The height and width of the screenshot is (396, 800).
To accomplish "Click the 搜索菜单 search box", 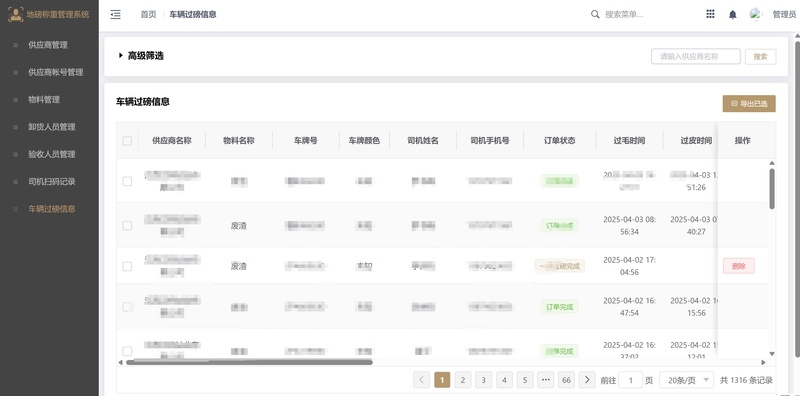I will pyautogui.click(x=624, y=14).
